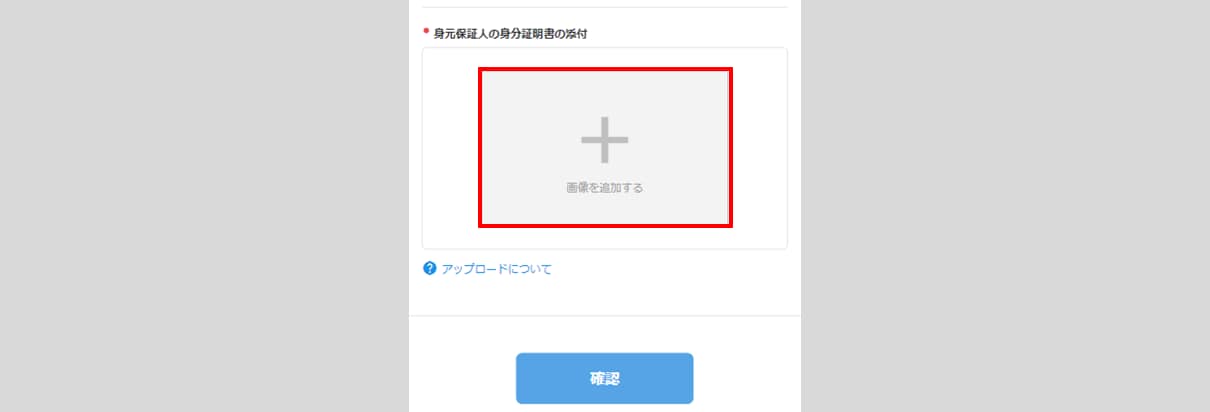Click the circled ? icon next to アップロードについて
The width and height of the screenshot is (1210, 412).
(x=430, y=268)
